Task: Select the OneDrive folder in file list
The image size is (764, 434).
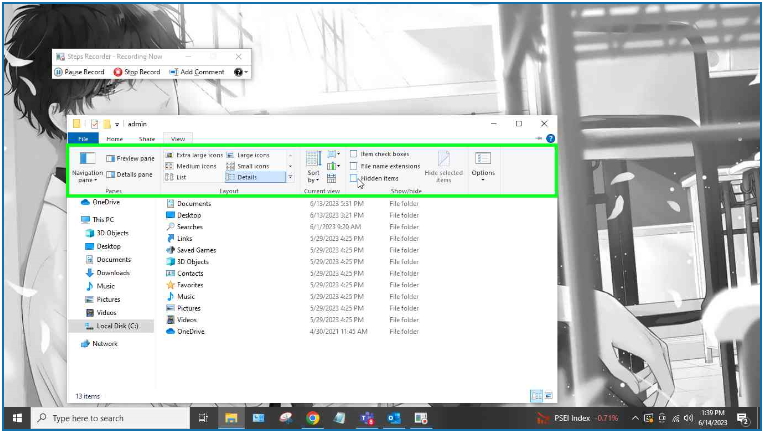Action: [x=185, y=332]
